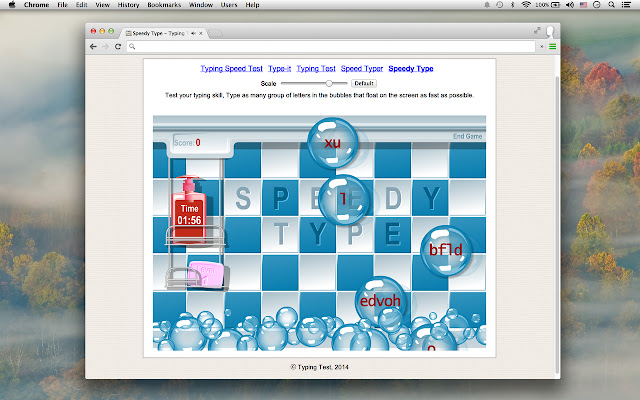
Task: Click the red soap dispenser timer
Action: [189, 210]
